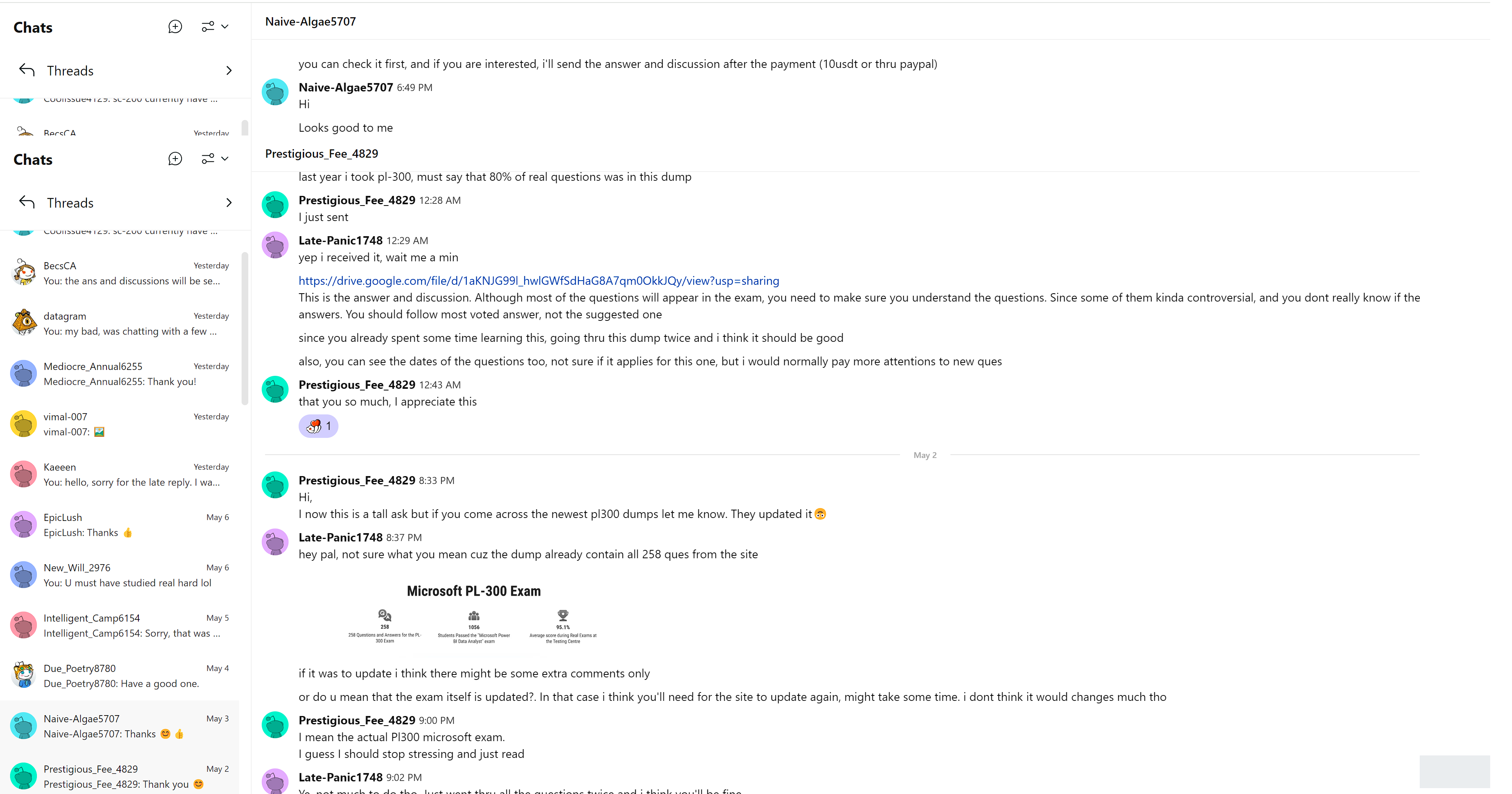
Task: Open Due_Poetry8780 avatar in chat list
Action: [x=23, y=676]
